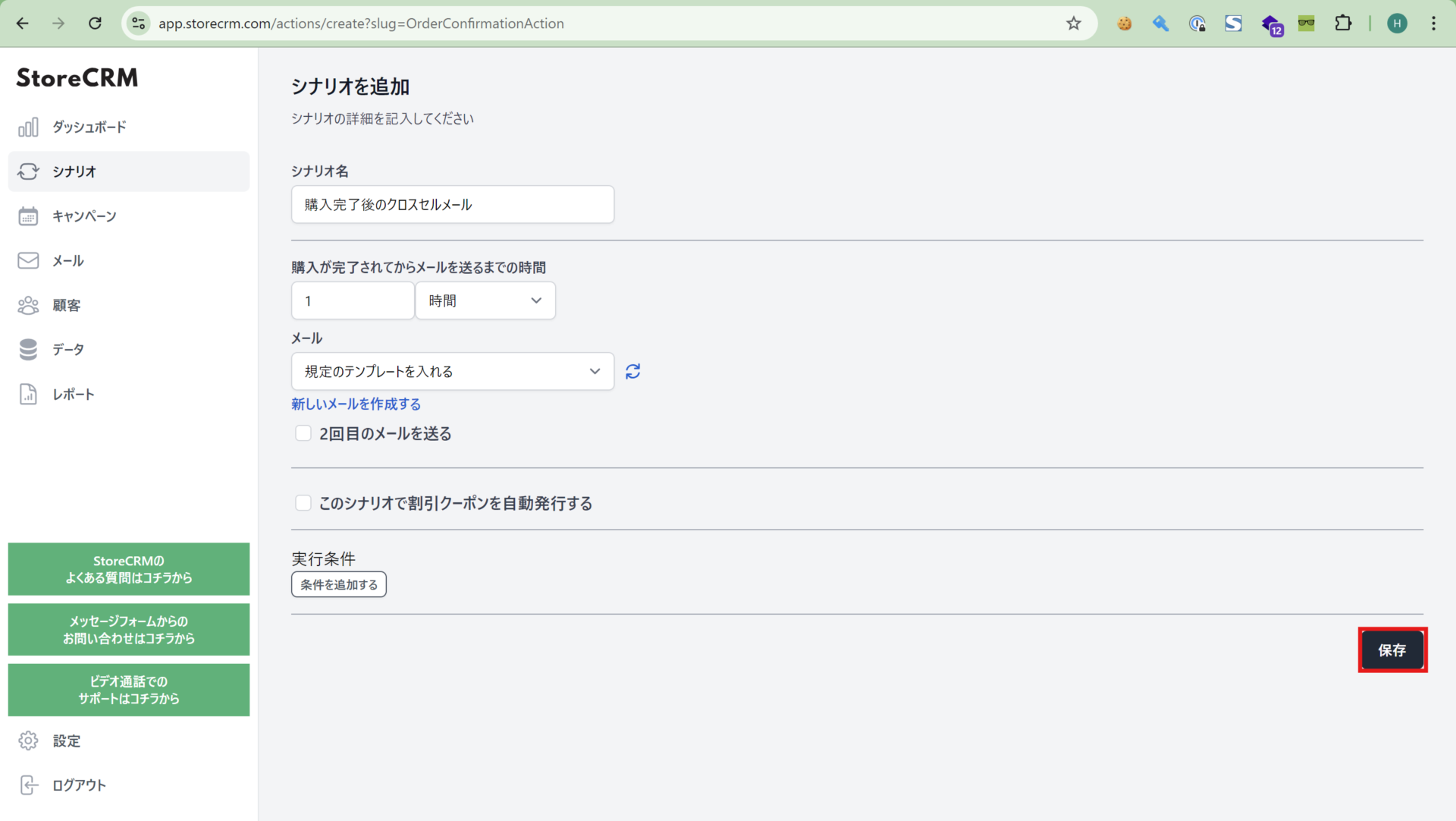Image resolution: width=1456 pixels, height=821 pixels.
Task: Click the browser address bar URL
Action: tap(361, 24)
